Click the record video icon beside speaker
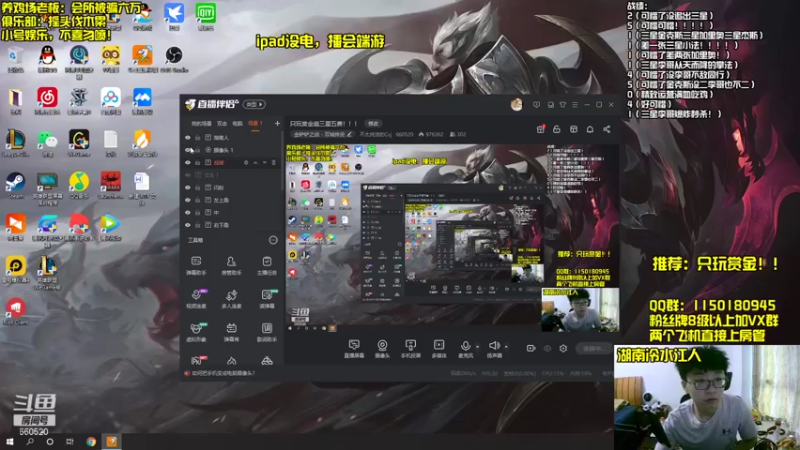 coord(531,348)
